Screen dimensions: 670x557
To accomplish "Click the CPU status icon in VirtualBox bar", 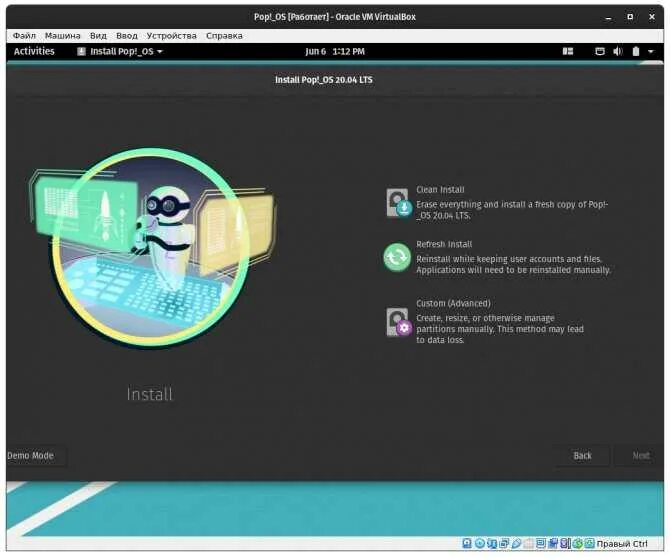I will click(x=565, y=543).
